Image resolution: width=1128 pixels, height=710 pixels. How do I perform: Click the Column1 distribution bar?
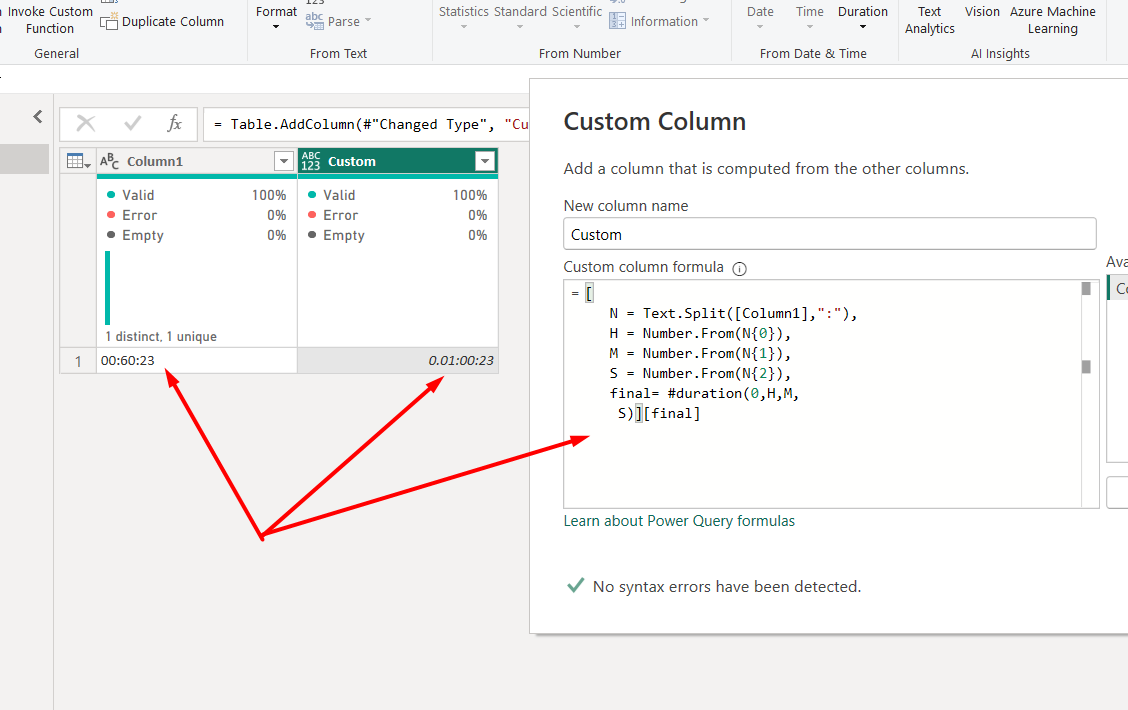point(108,288)
